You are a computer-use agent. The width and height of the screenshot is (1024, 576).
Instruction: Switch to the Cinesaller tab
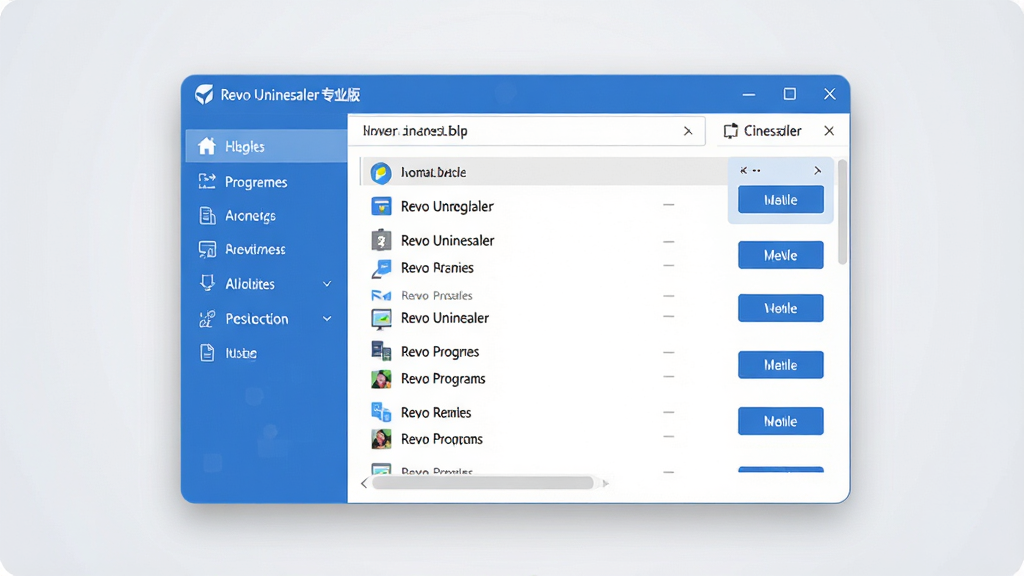(773, 131)
